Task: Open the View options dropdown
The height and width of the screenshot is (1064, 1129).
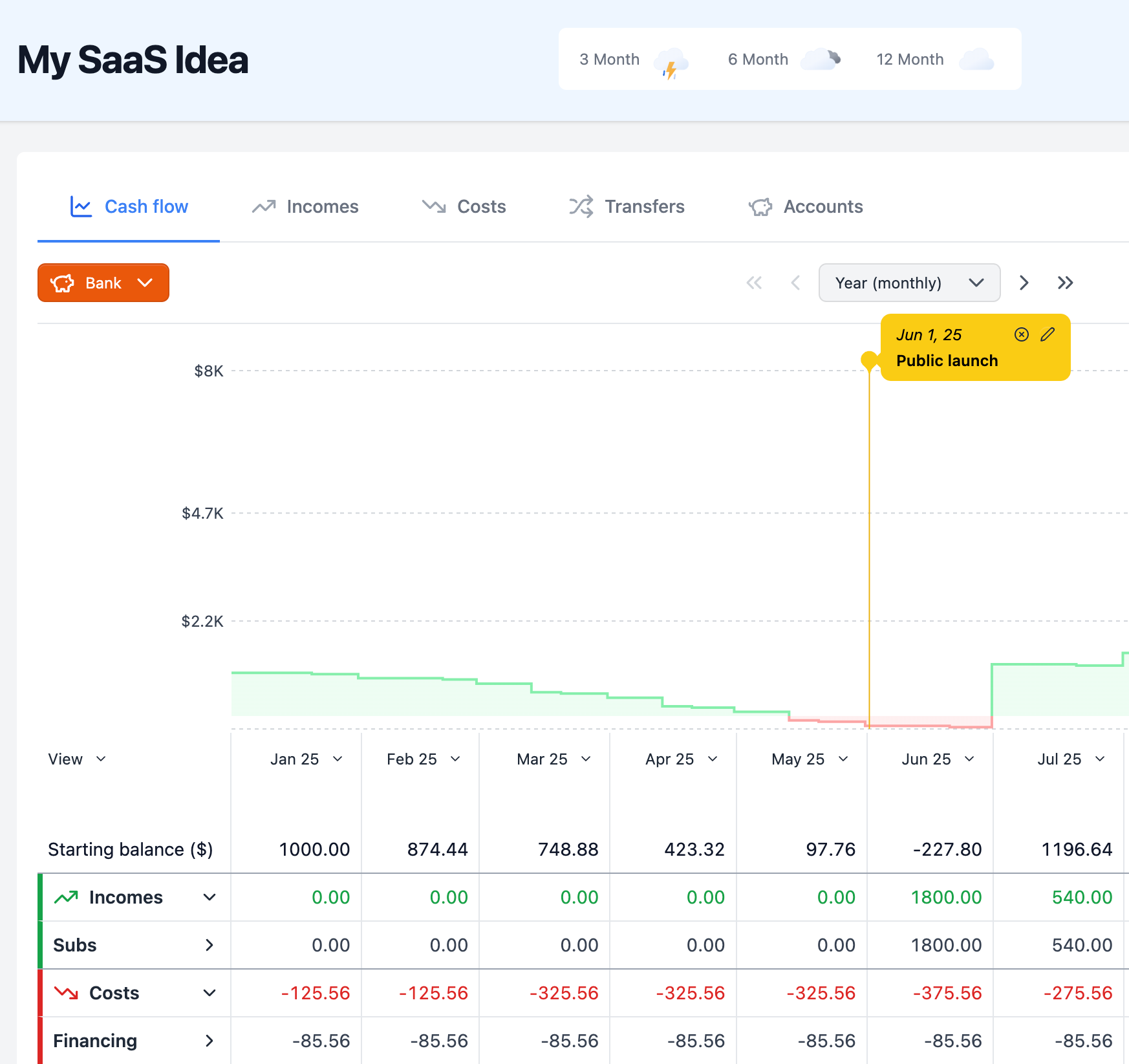Action: (x=76, y=759)
